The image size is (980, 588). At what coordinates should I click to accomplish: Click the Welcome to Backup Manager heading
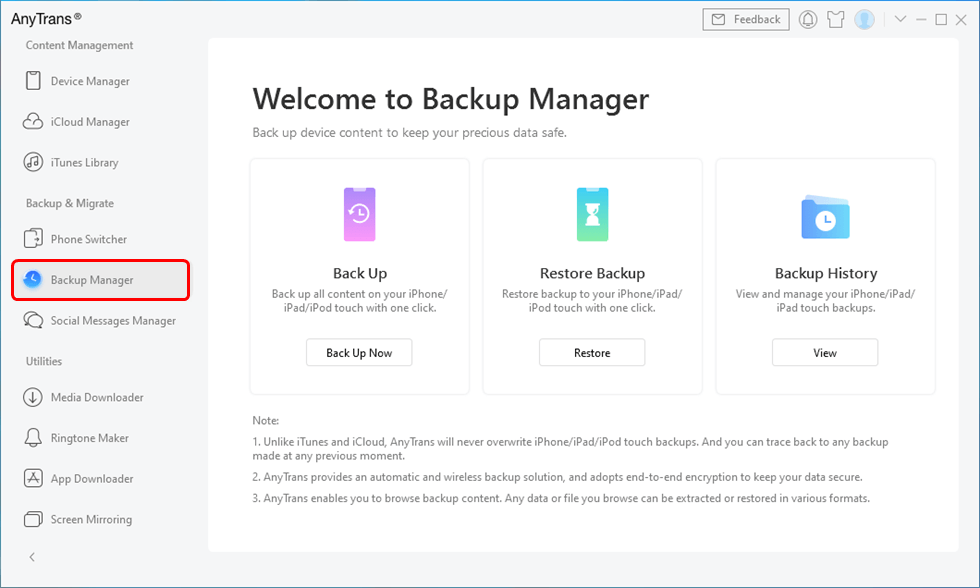451,99
